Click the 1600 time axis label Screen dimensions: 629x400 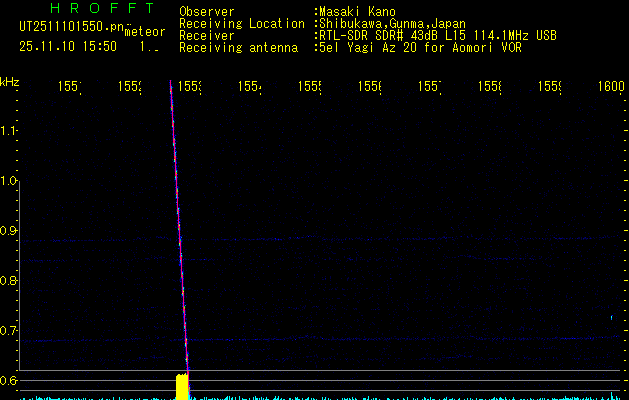tap(610, 88)
